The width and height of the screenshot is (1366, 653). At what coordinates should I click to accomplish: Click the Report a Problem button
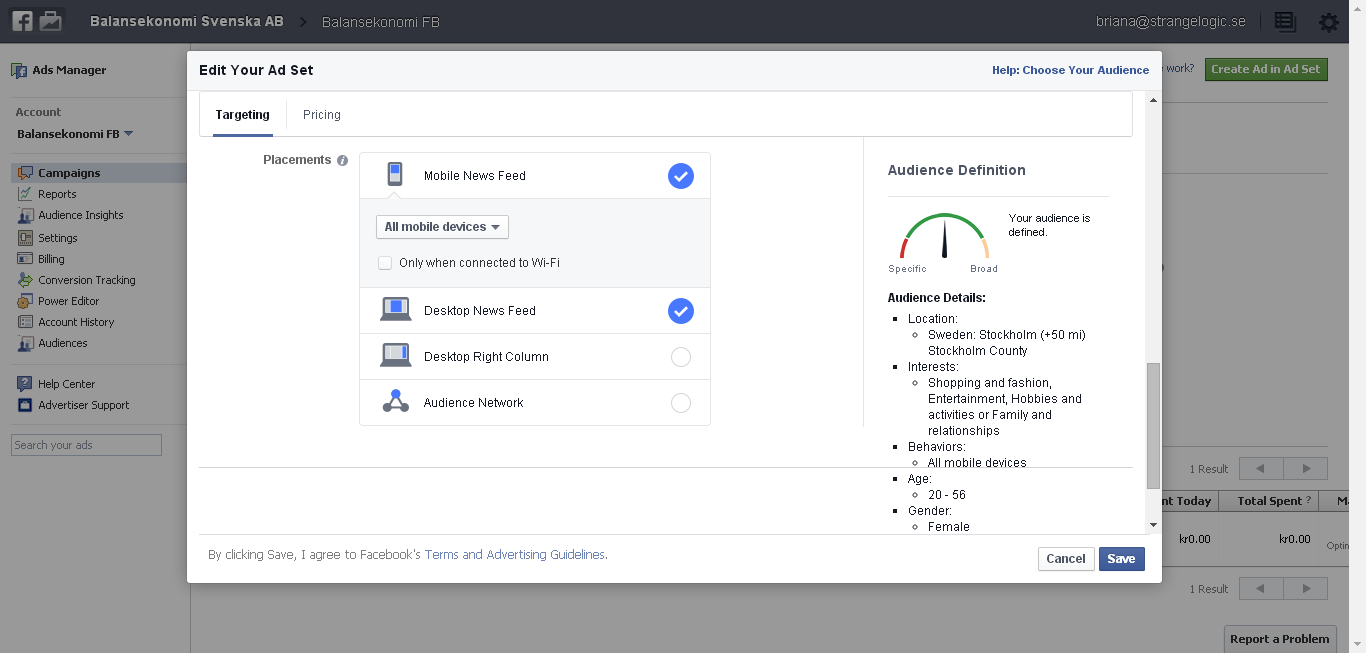pyautogui.click(x=1280, y=639)
